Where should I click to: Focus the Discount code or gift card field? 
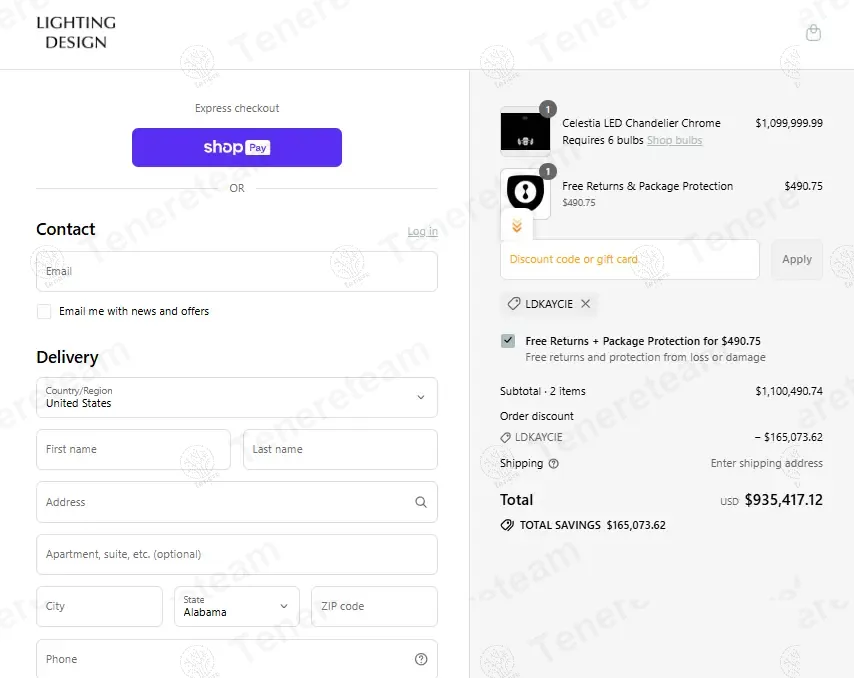click(x=630, y=259)
